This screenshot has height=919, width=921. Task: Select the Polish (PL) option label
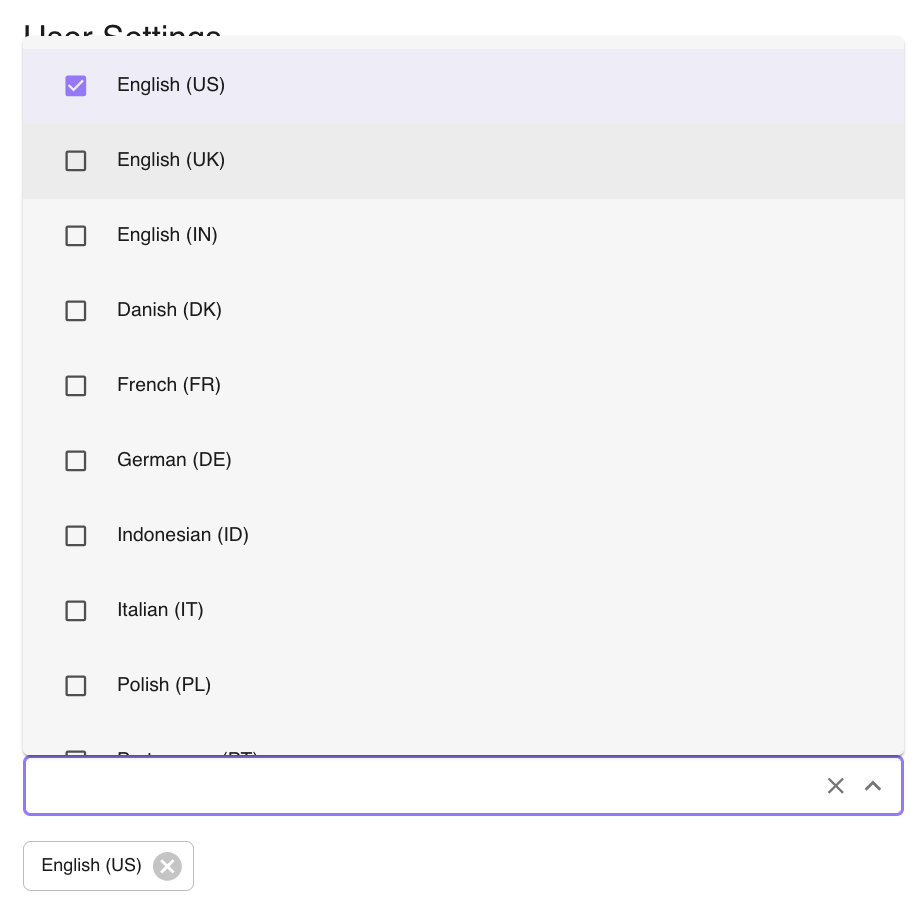coord(164,685)
